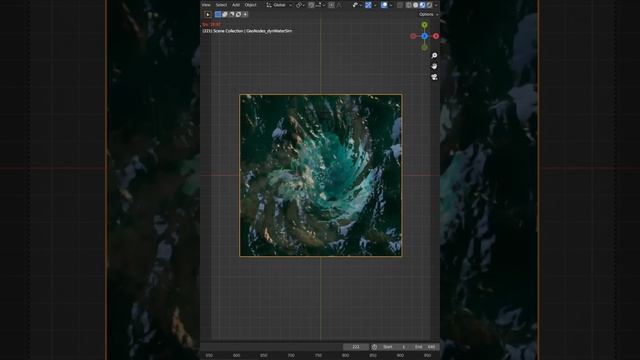Toggle the viewport gizmos button
This screenshot has height=360, width=640.
pos(368,5)
